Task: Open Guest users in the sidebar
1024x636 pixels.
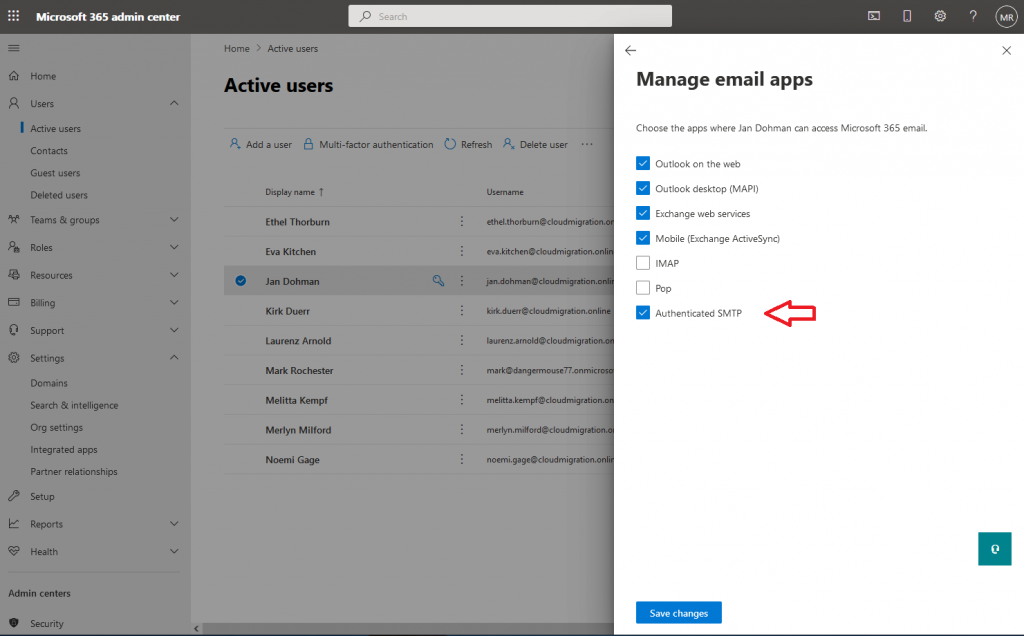Action: pyautogui.click(x=56, y=173)
